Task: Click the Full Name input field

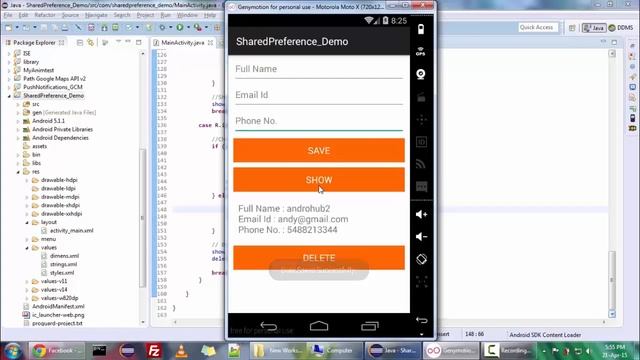Action: [x=319, y=69]
